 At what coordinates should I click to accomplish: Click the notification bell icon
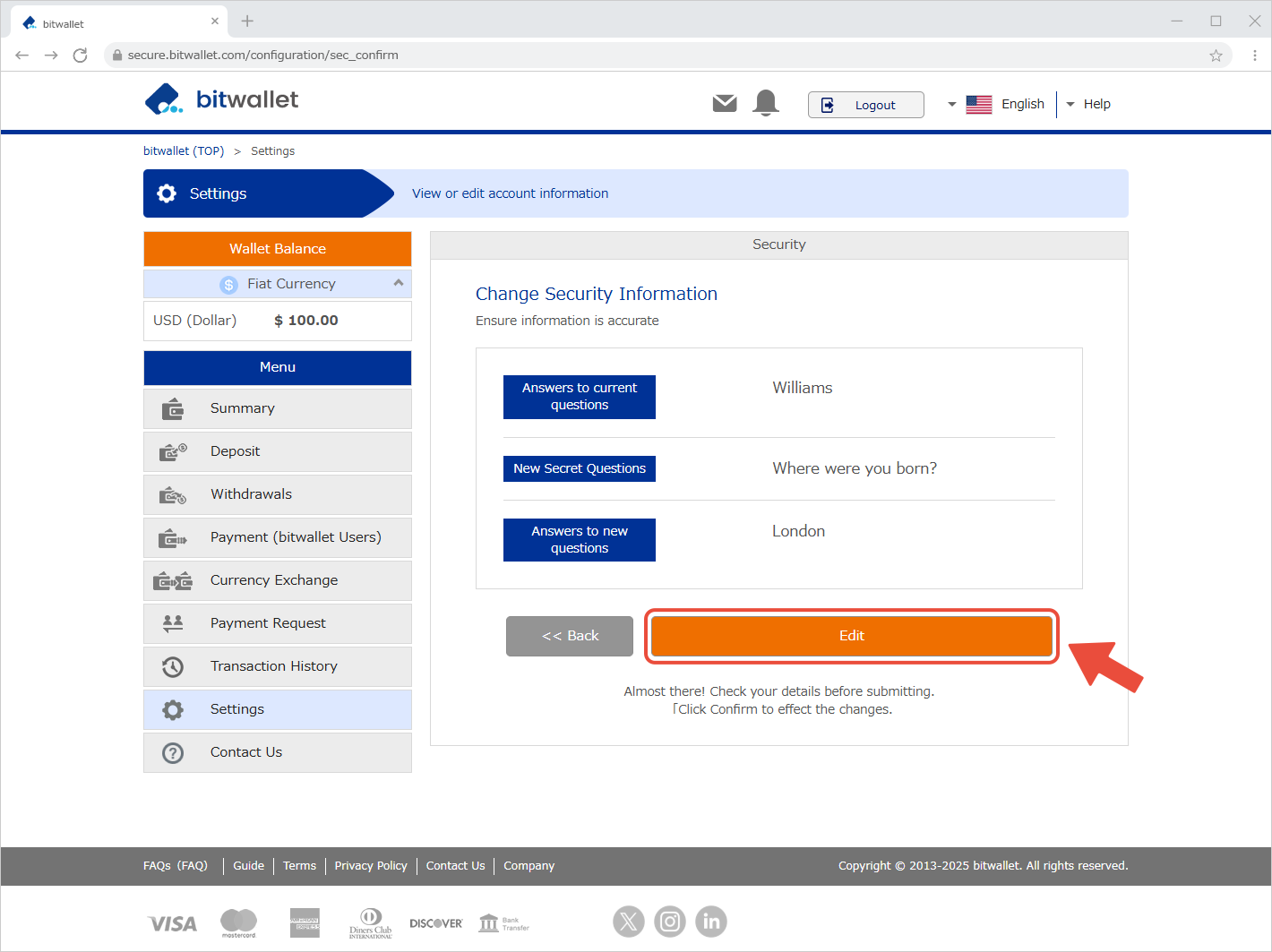pos(766,104)
